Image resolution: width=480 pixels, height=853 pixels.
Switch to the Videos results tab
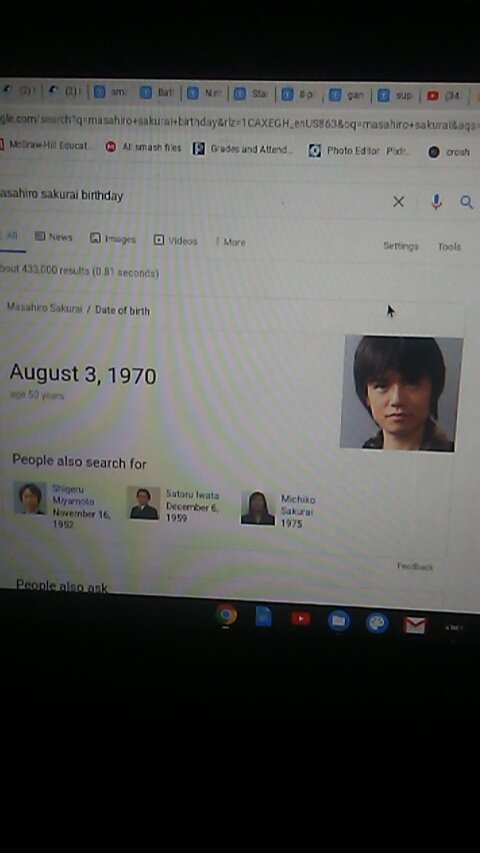point(175,240)
